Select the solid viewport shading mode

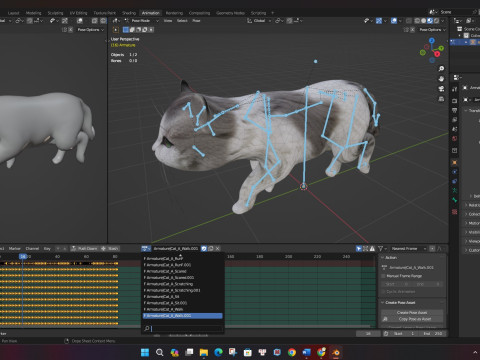tap(423, 21)
